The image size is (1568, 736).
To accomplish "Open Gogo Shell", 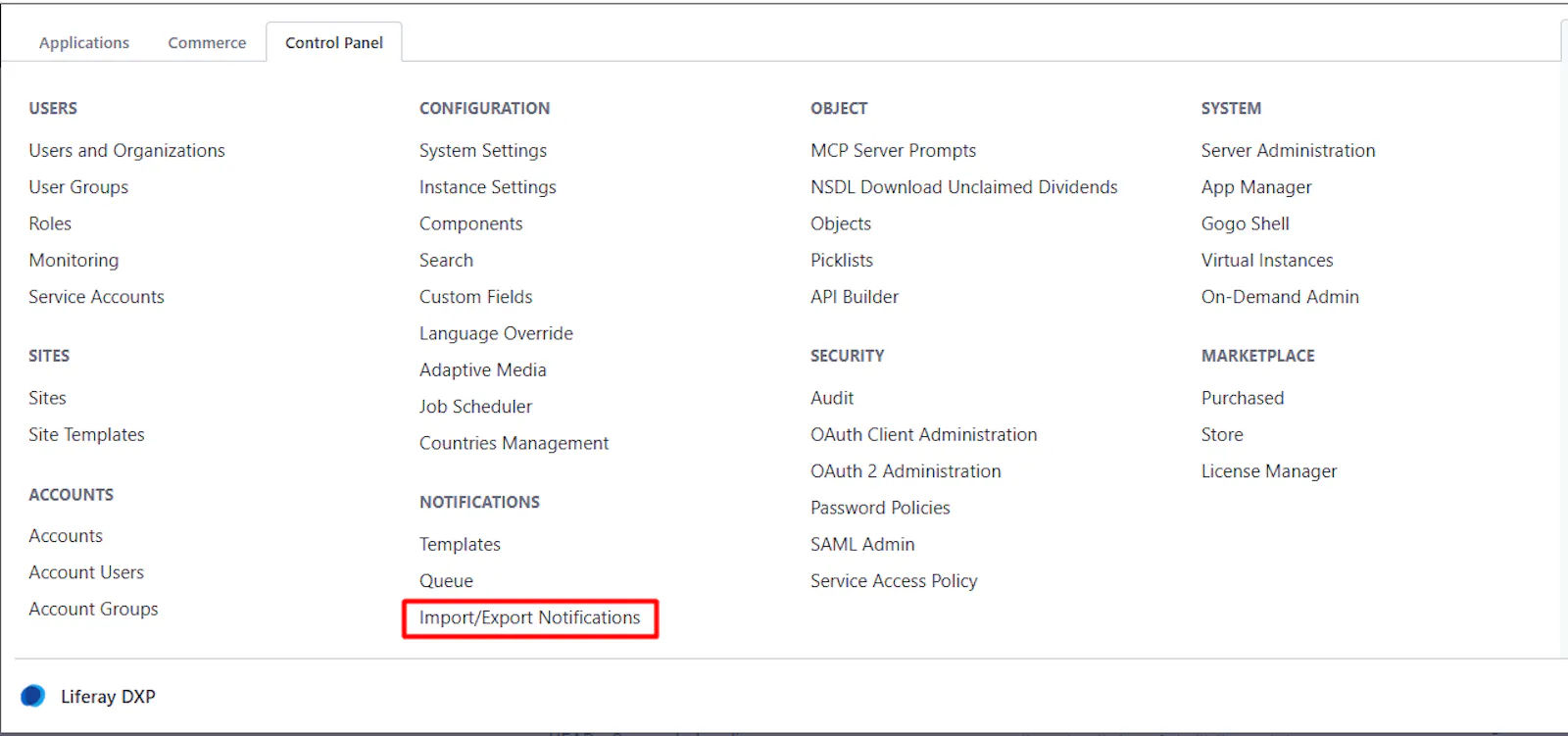I will [1245, 224].
